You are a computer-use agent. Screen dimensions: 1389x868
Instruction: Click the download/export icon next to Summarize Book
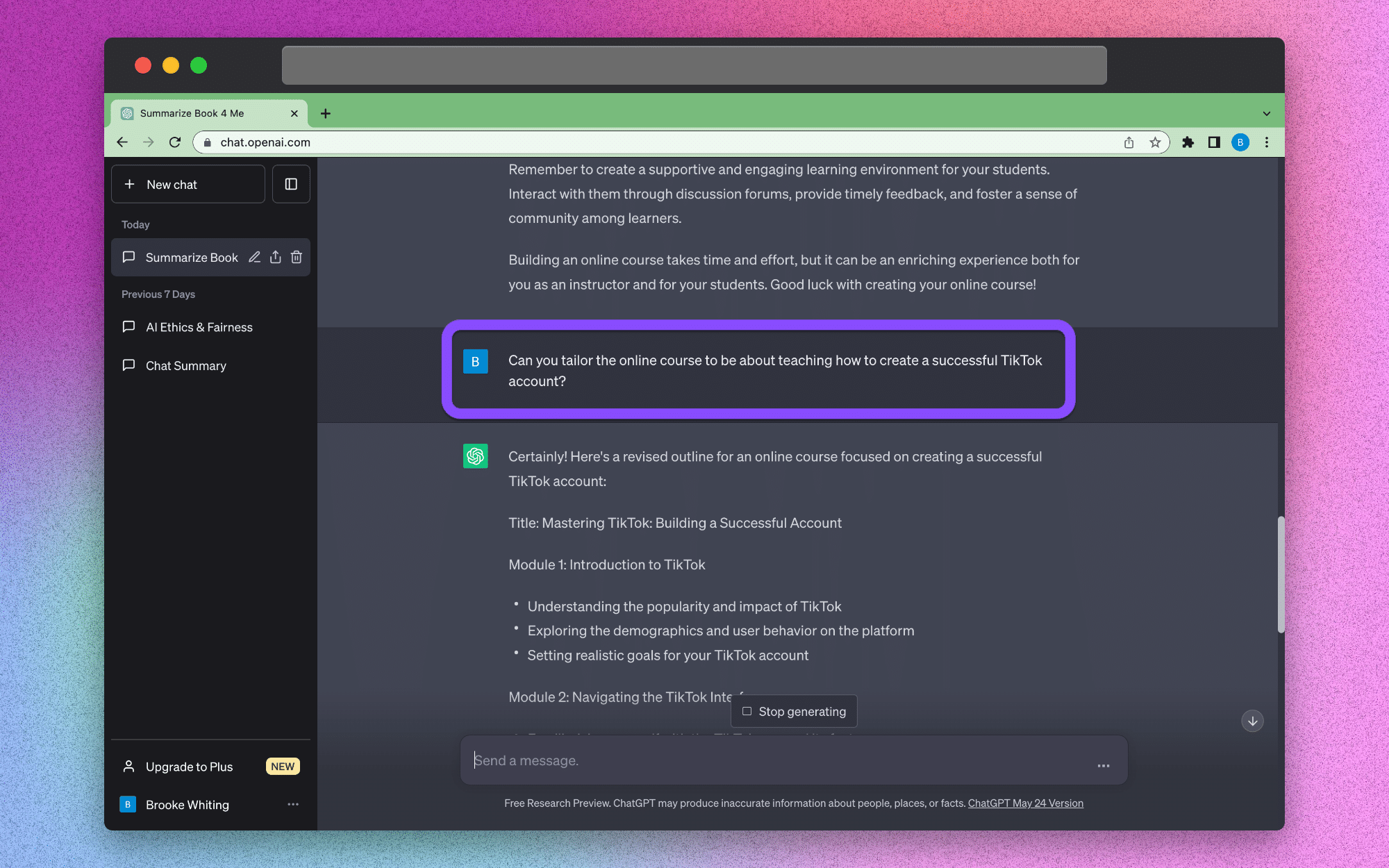(x=275, y=257)
